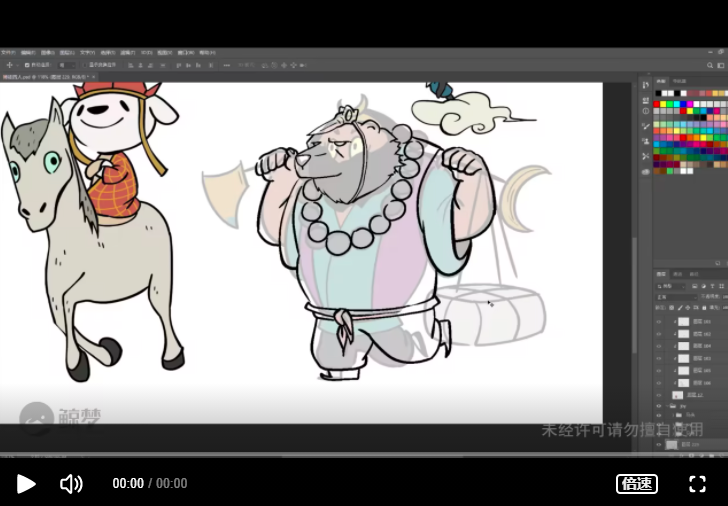Image resolution: width=728 pixels, height=506 pixels.
Task: Pick the red swatch in color grid
Action: 656,104
